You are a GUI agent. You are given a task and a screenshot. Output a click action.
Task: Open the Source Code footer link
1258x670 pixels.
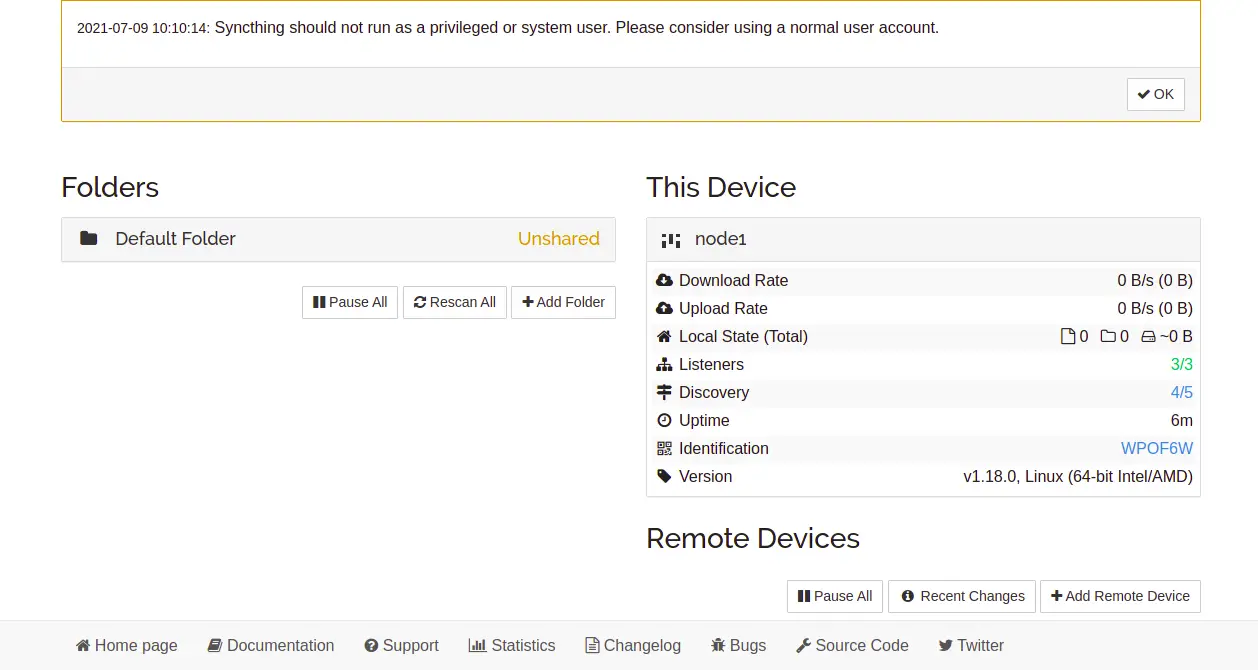point(852,646)
